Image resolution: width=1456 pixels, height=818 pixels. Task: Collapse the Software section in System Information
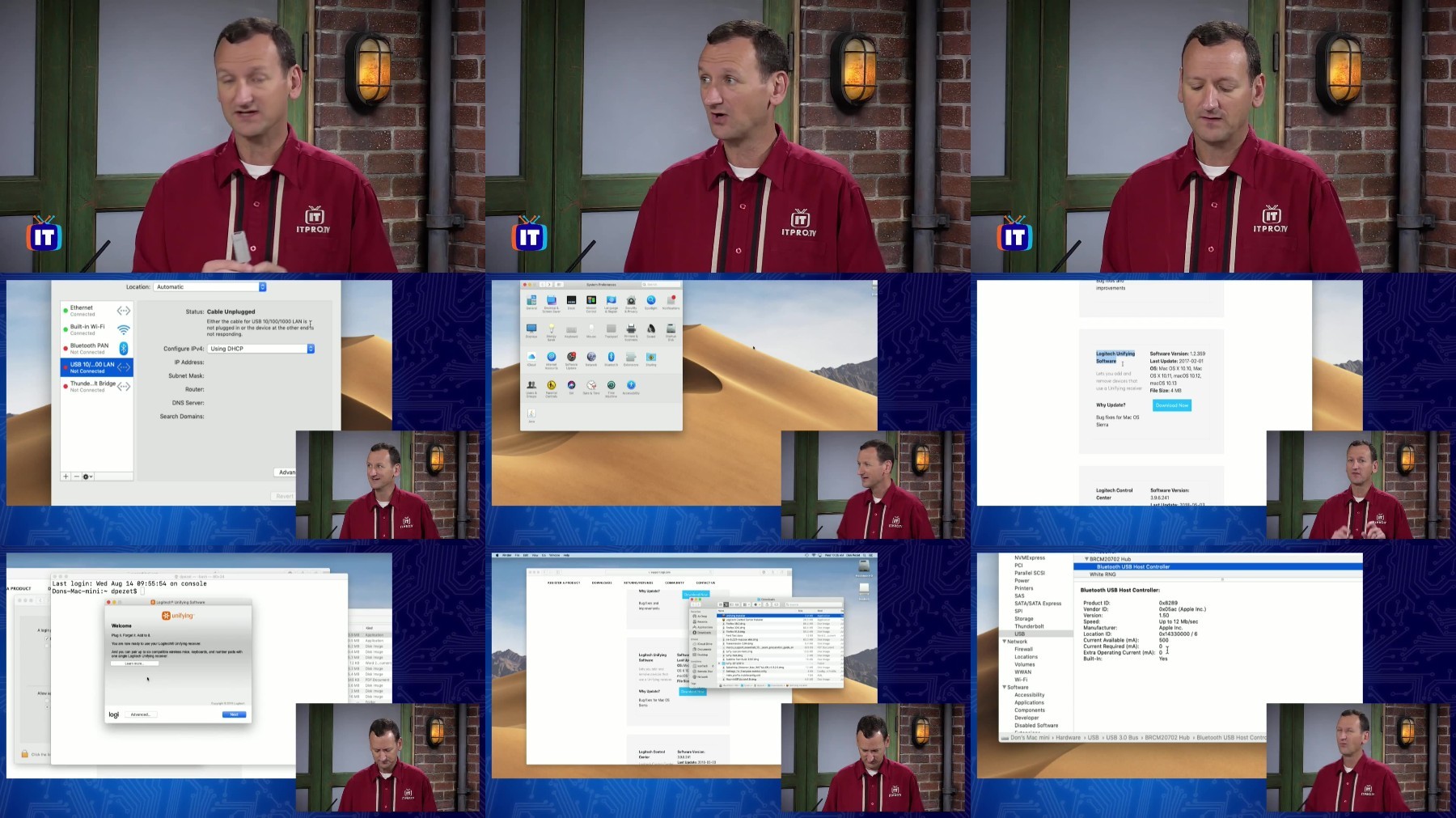pyautogui.click(x=1005, y=687)
